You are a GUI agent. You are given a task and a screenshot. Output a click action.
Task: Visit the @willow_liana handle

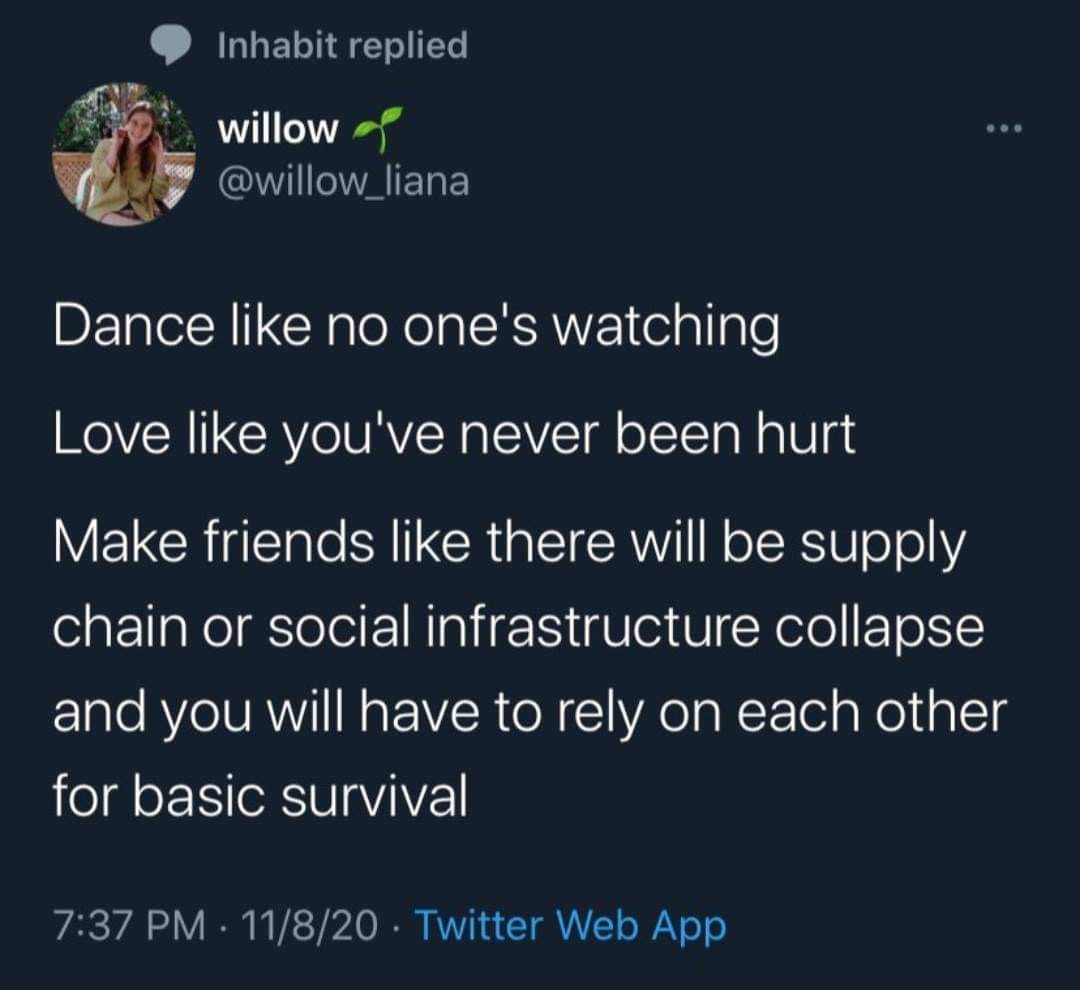click(x=343, y=181)
